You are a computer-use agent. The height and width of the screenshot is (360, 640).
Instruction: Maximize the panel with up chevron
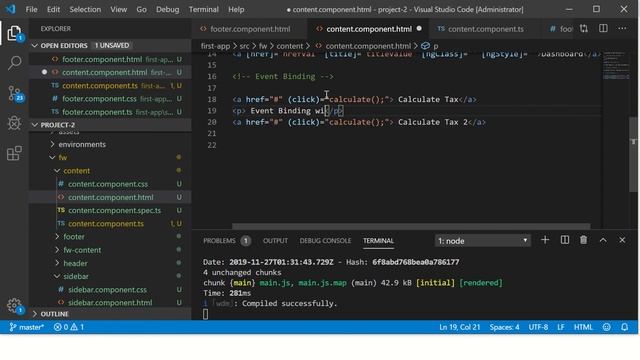[603, 240]
